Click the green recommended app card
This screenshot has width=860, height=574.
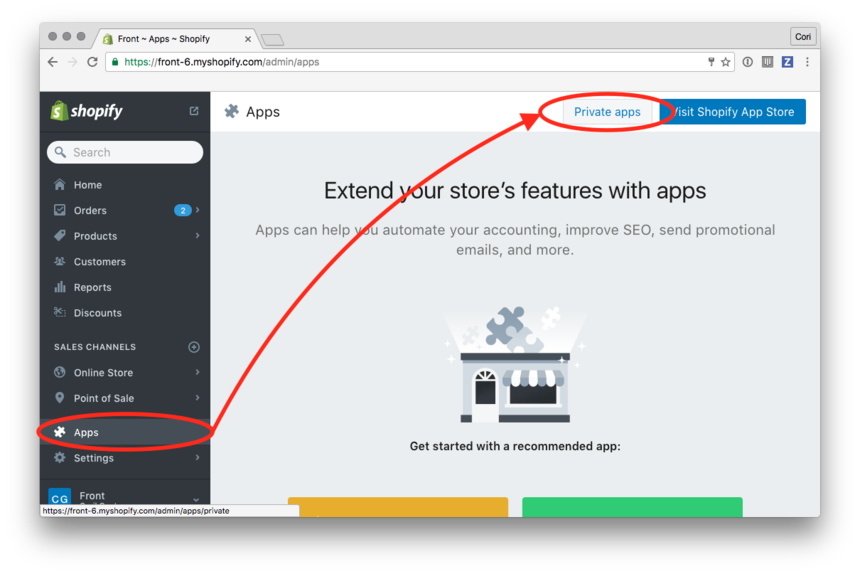632,507
